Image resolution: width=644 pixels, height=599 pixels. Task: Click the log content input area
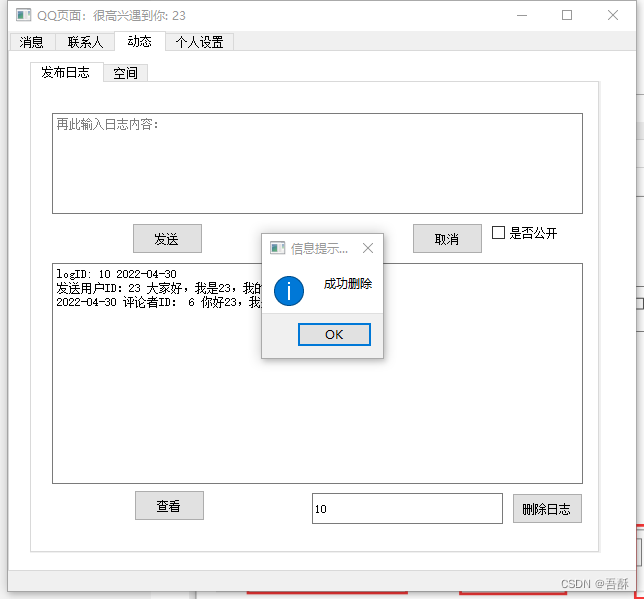point(317,164)
